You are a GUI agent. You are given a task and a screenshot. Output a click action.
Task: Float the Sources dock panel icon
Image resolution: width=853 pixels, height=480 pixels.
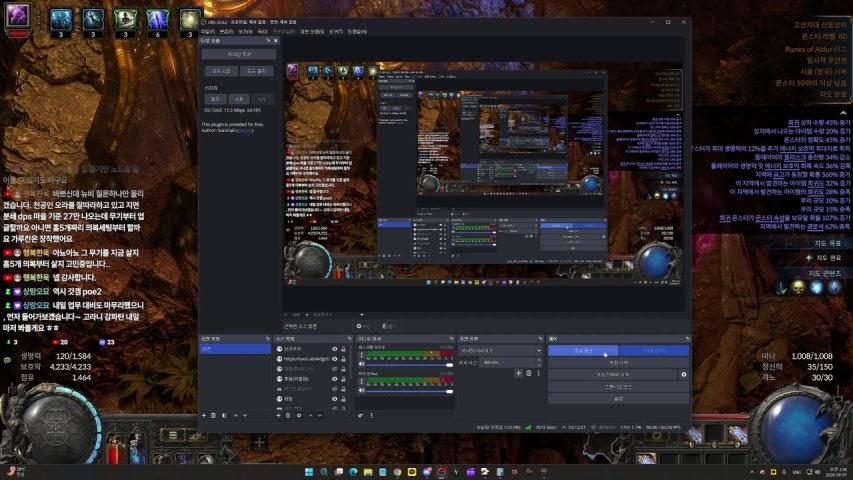pos(349,339)
